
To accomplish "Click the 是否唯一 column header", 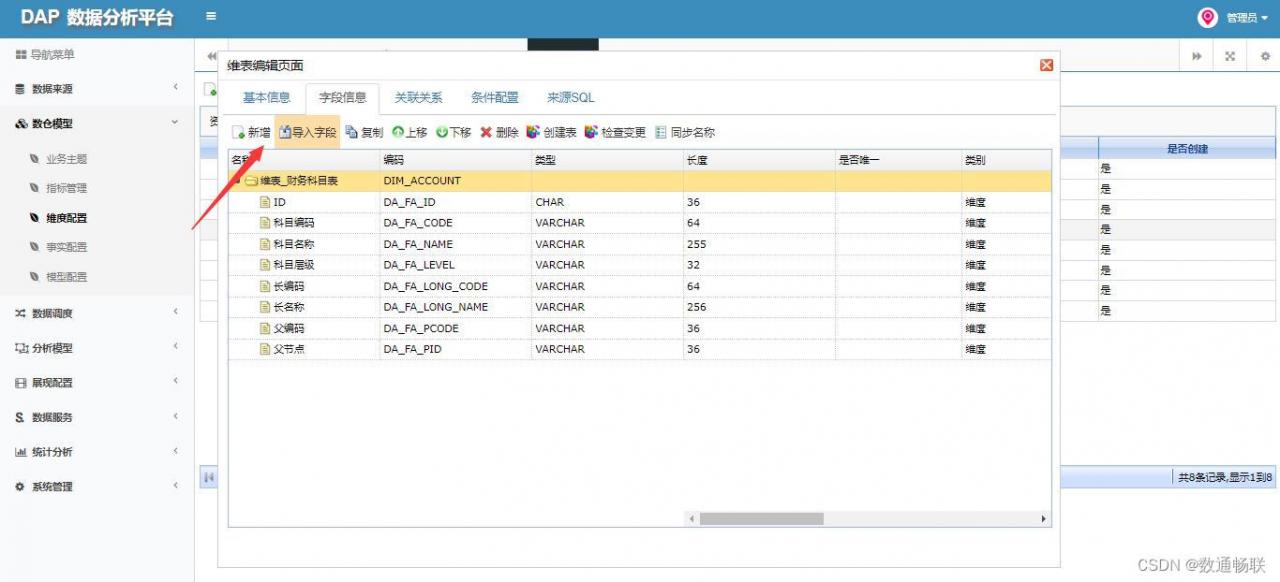I will pos(898,160).
